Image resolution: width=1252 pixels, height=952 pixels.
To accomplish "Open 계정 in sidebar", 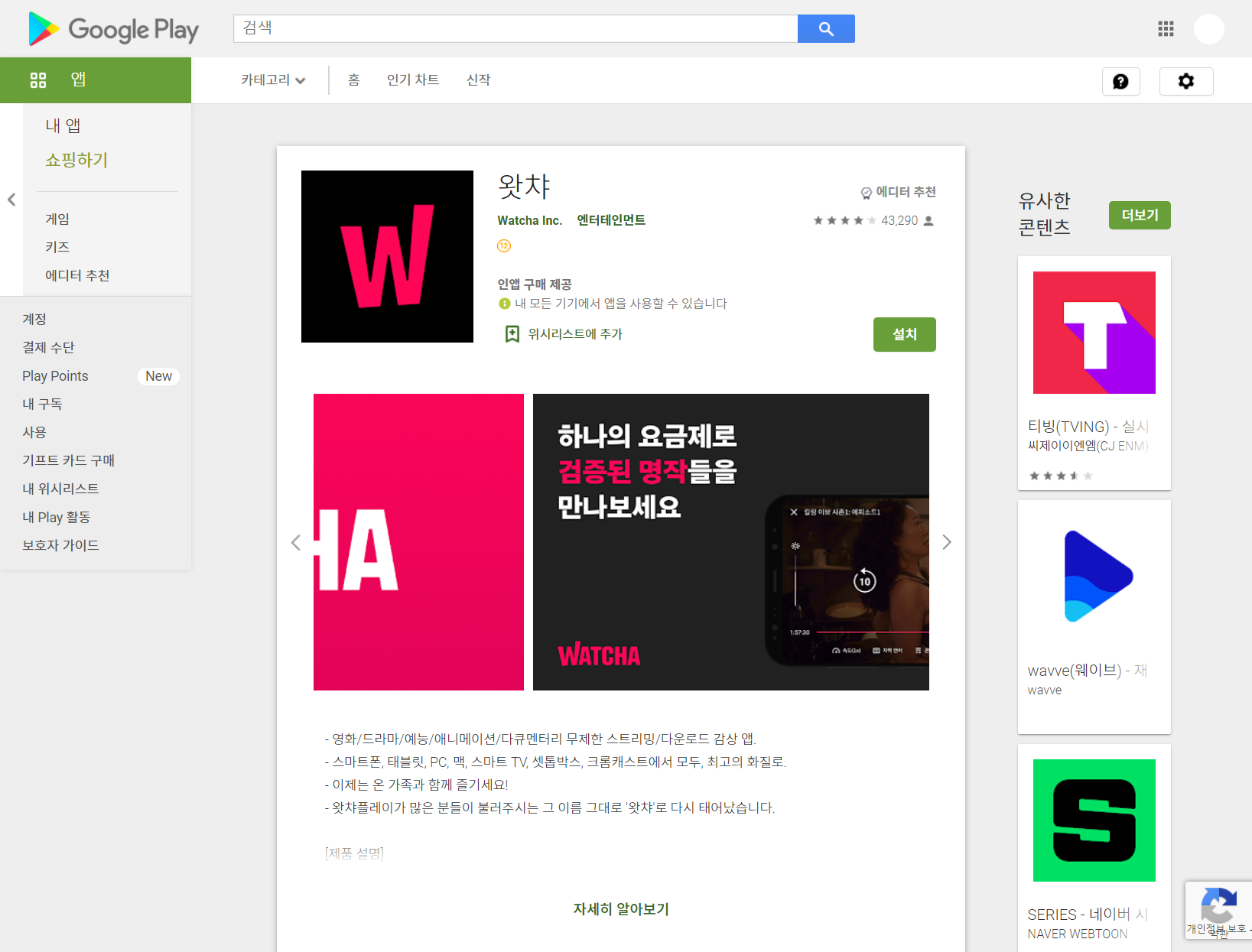I will tap(34, 319).
